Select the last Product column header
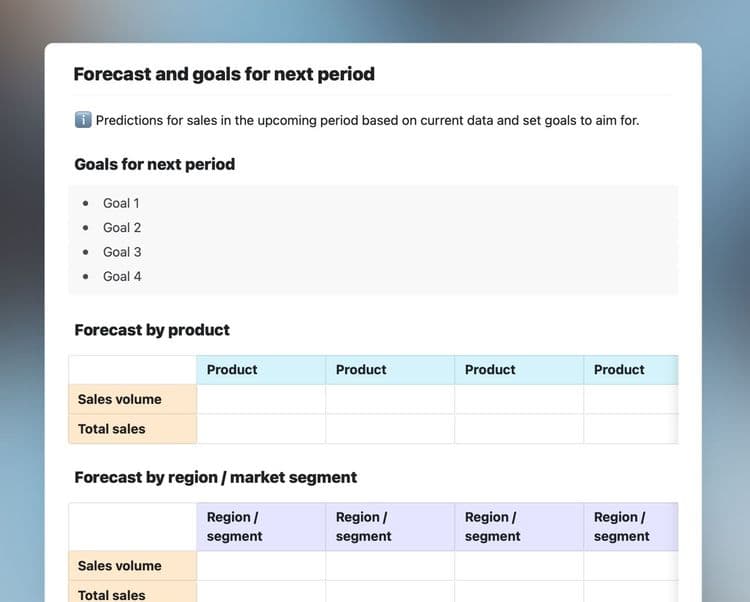Screen dimensions: 750x602 click(630, 370)
